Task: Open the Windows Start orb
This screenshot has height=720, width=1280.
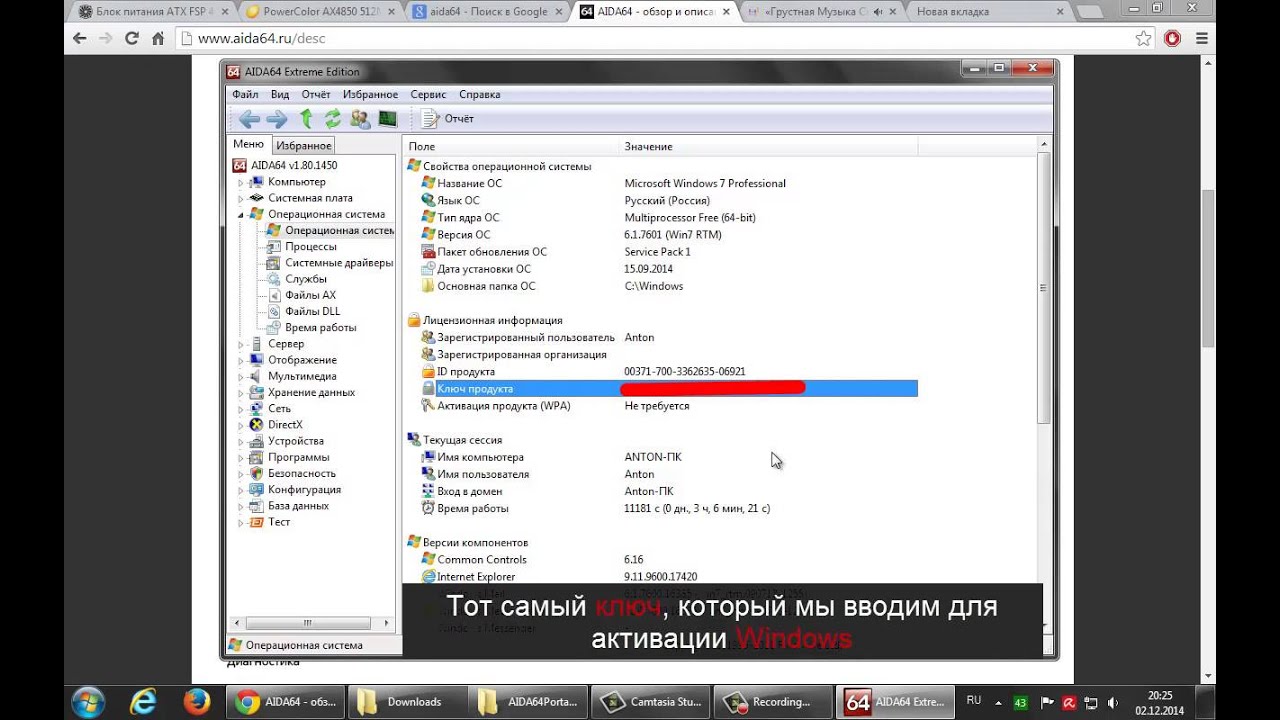Action: coord(87,702)
